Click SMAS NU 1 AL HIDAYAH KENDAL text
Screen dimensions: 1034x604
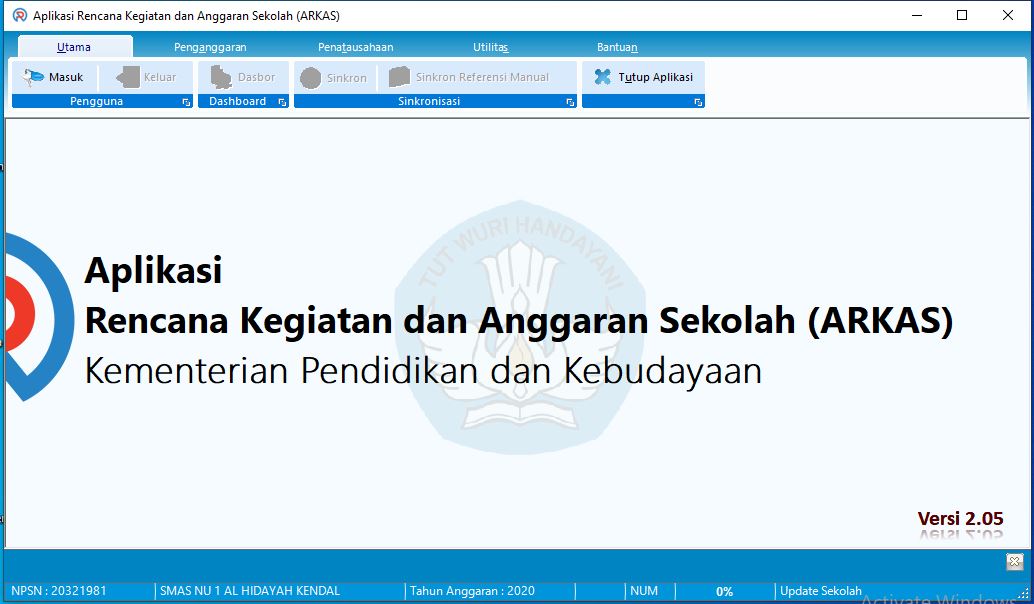(250, 591)
